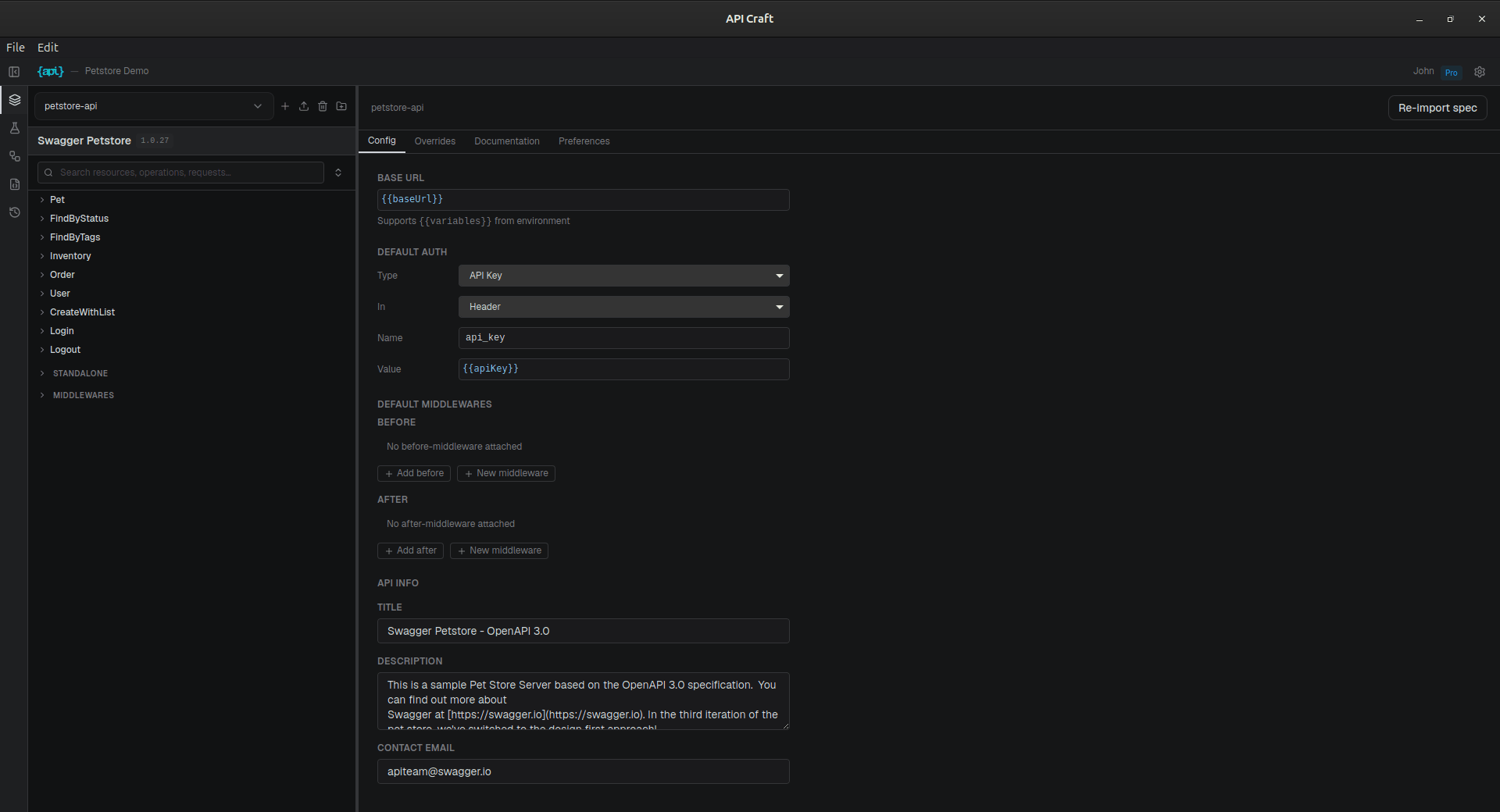Click the Petstore Demo workspace name
Viewport: 1500px width, 812px height.
point(116,71)
